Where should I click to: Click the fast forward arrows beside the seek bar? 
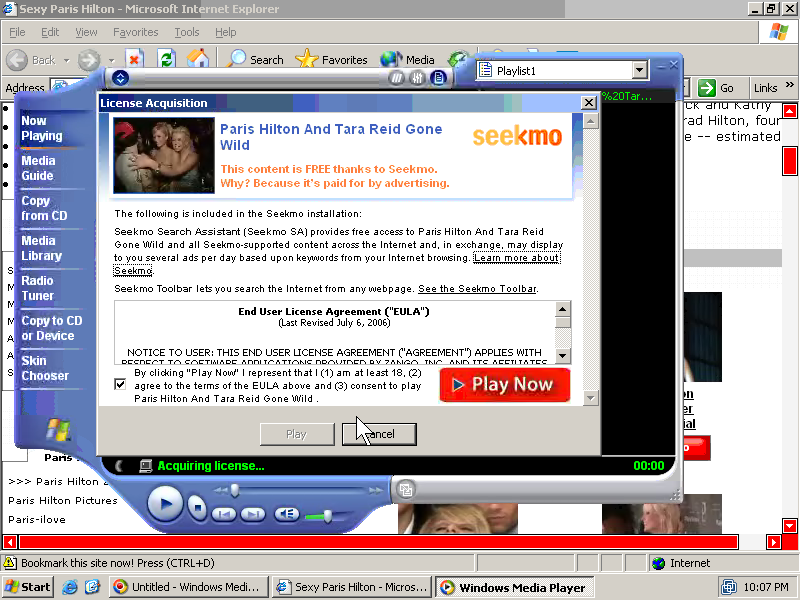point(376,490)
